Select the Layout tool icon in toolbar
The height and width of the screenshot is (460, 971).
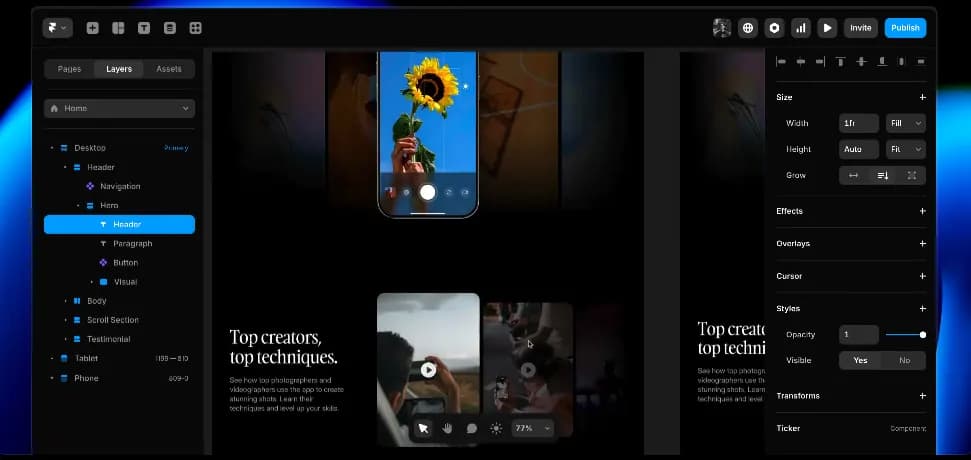coord(118,28)
